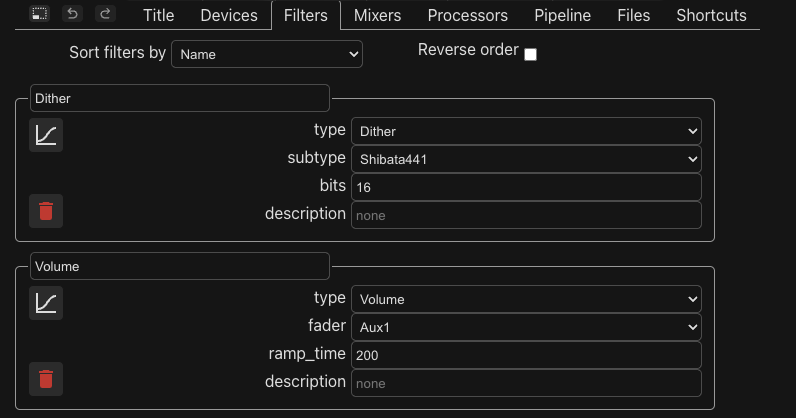Click the Dither filter name field
This screenshot has height=418, width=796.
click(x=180, y=98)
